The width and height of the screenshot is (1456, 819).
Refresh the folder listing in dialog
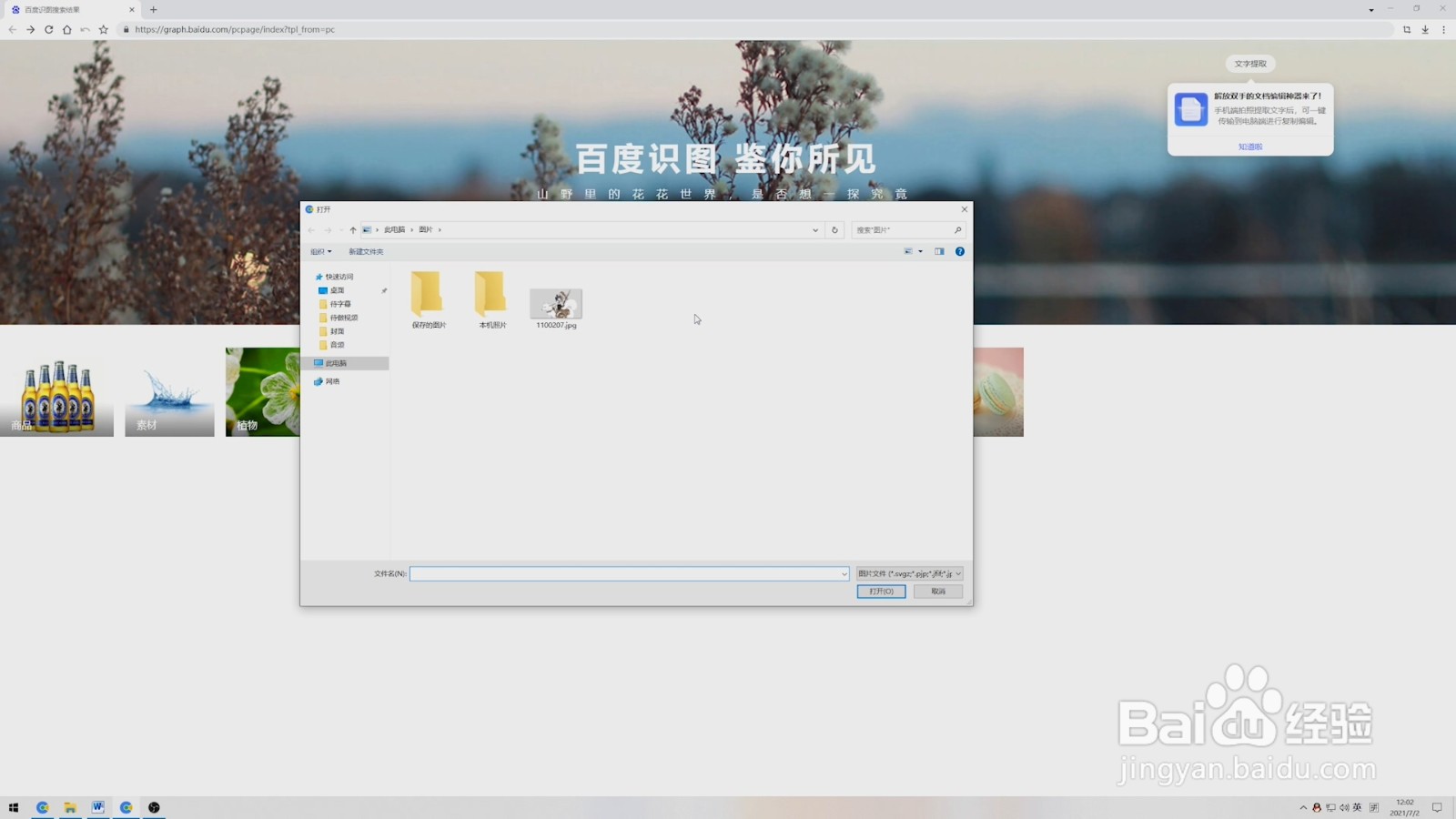(834, 230)
